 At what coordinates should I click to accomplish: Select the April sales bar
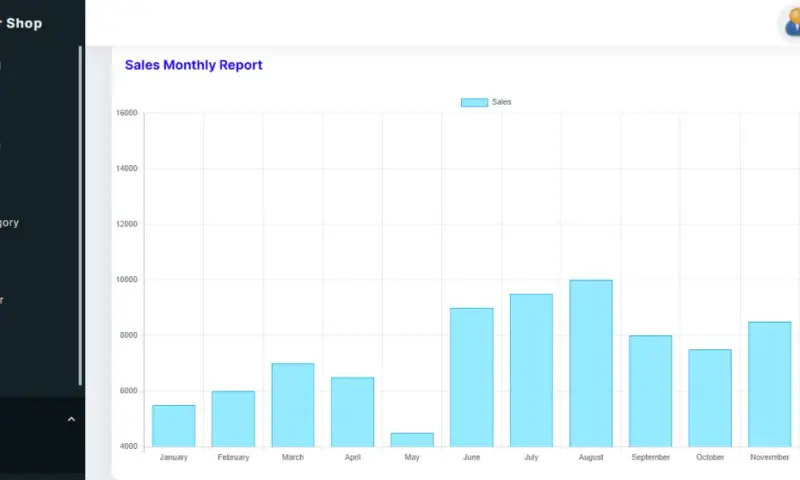(x=352, y=412)
